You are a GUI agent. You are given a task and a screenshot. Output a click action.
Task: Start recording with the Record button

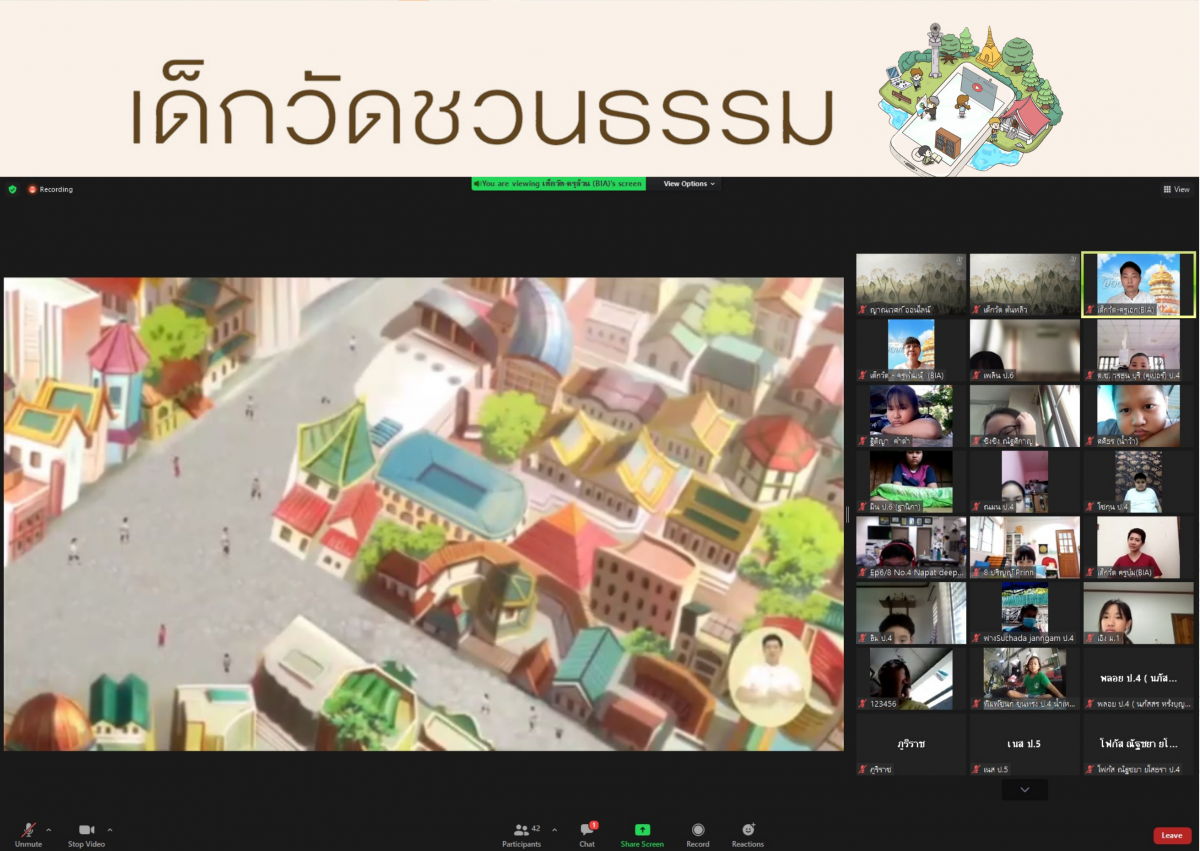point(698,831)
